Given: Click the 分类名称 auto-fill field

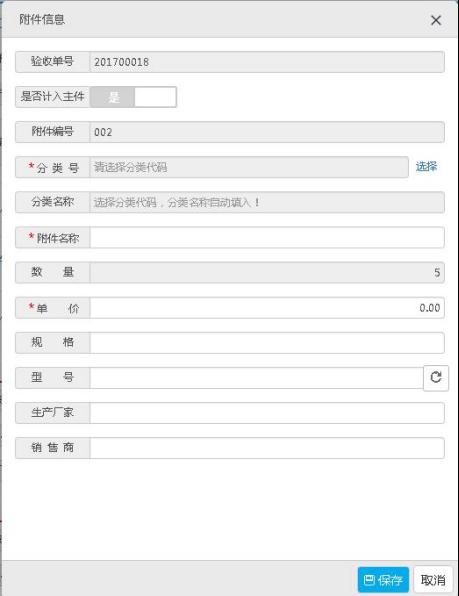Looking at the screenshot, I should click(267, 202).
